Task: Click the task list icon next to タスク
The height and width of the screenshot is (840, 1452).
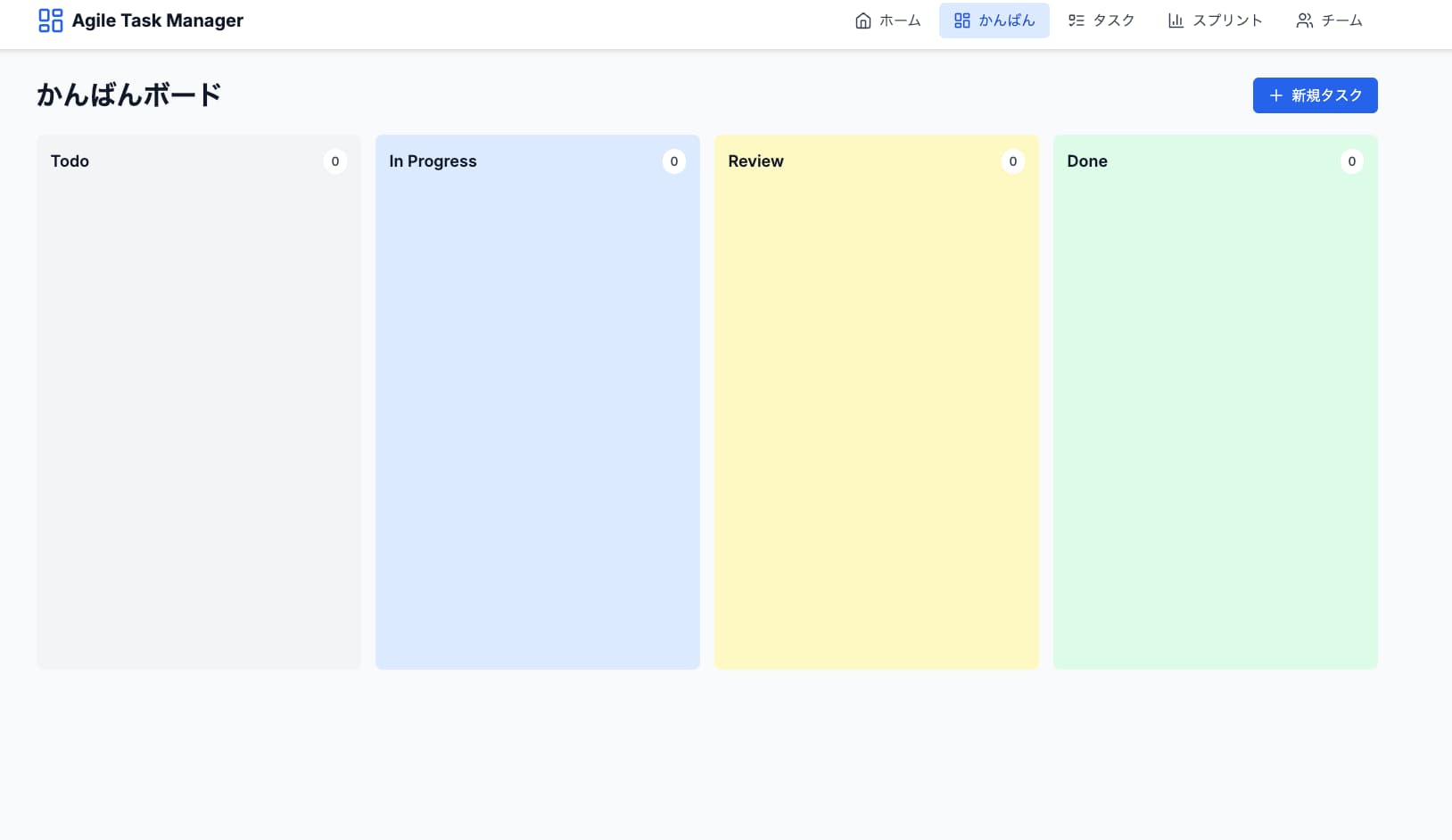Action: pyautogui.click(x=1077, y=20)
